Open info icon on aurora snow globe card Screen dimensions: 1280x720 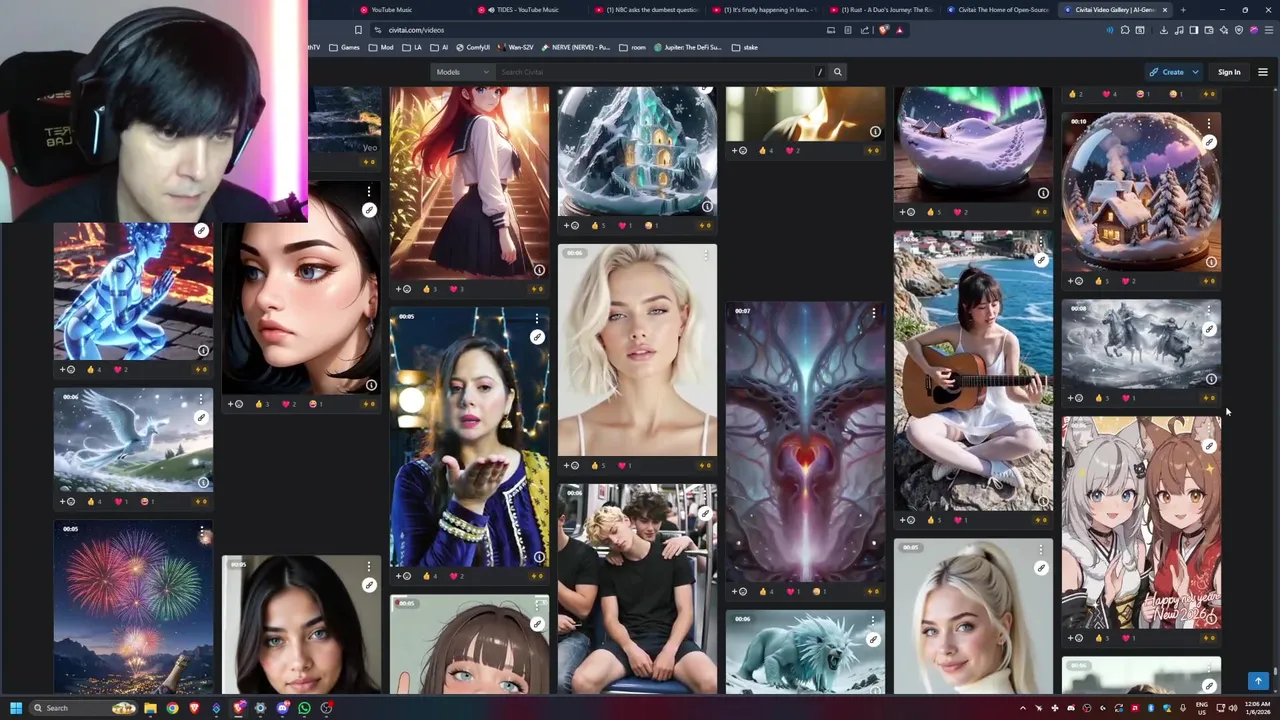tap(1043, 193)
